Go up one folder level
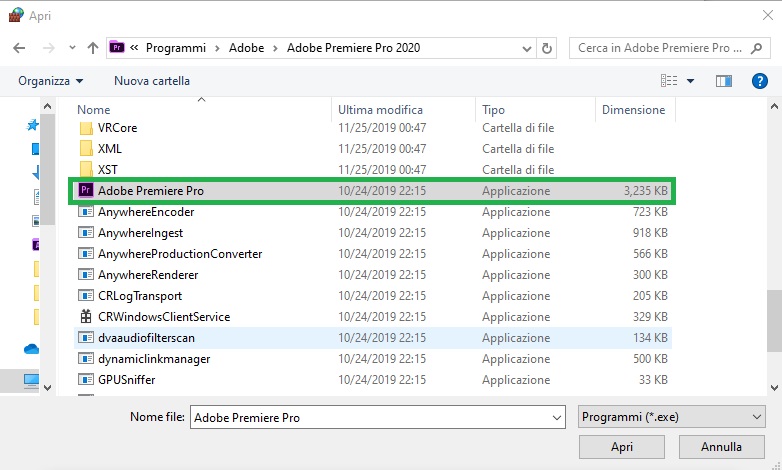This screenshot has height=470, width=782. coord(93,48)
